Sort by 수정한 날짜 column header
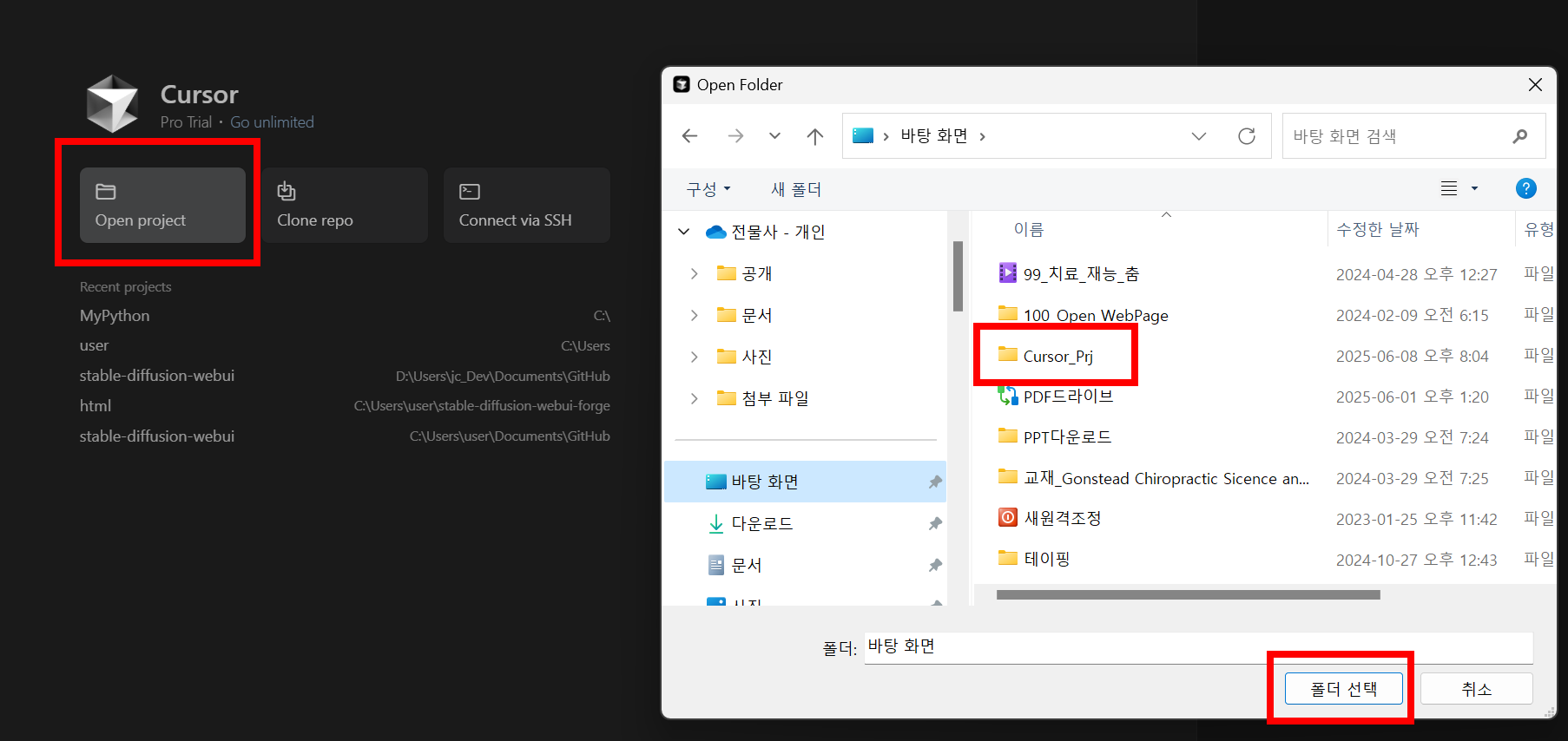 (x=1377, y=230)
